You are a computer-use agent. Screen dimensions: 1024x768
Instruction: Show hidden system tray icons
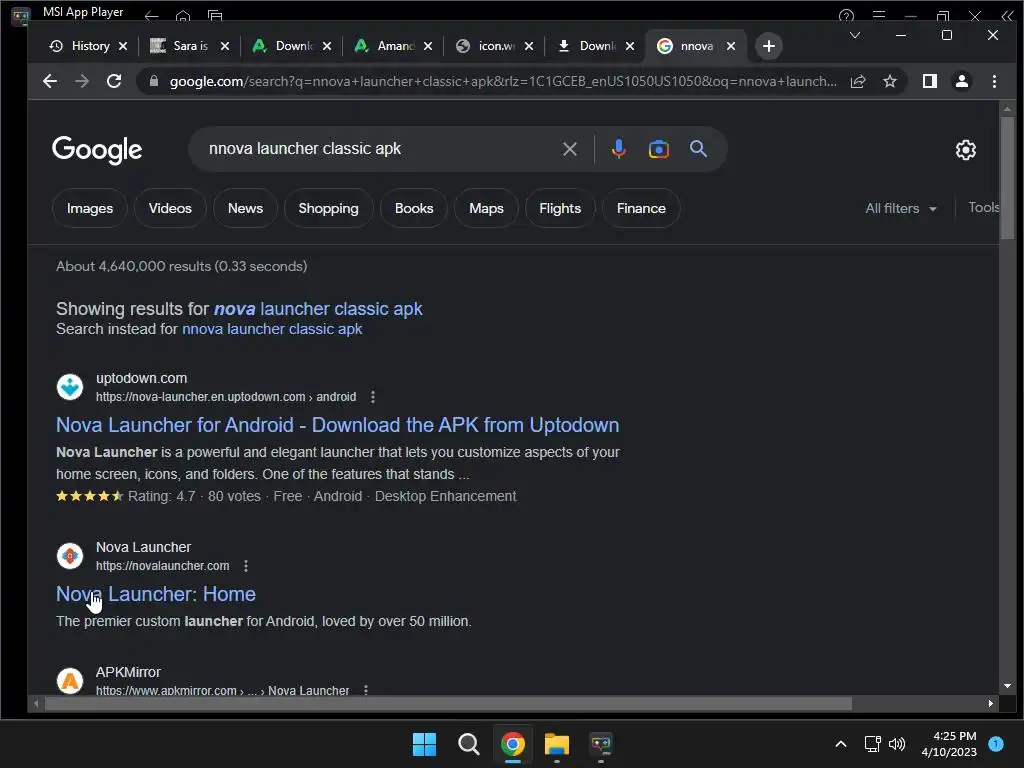point(841,744)
